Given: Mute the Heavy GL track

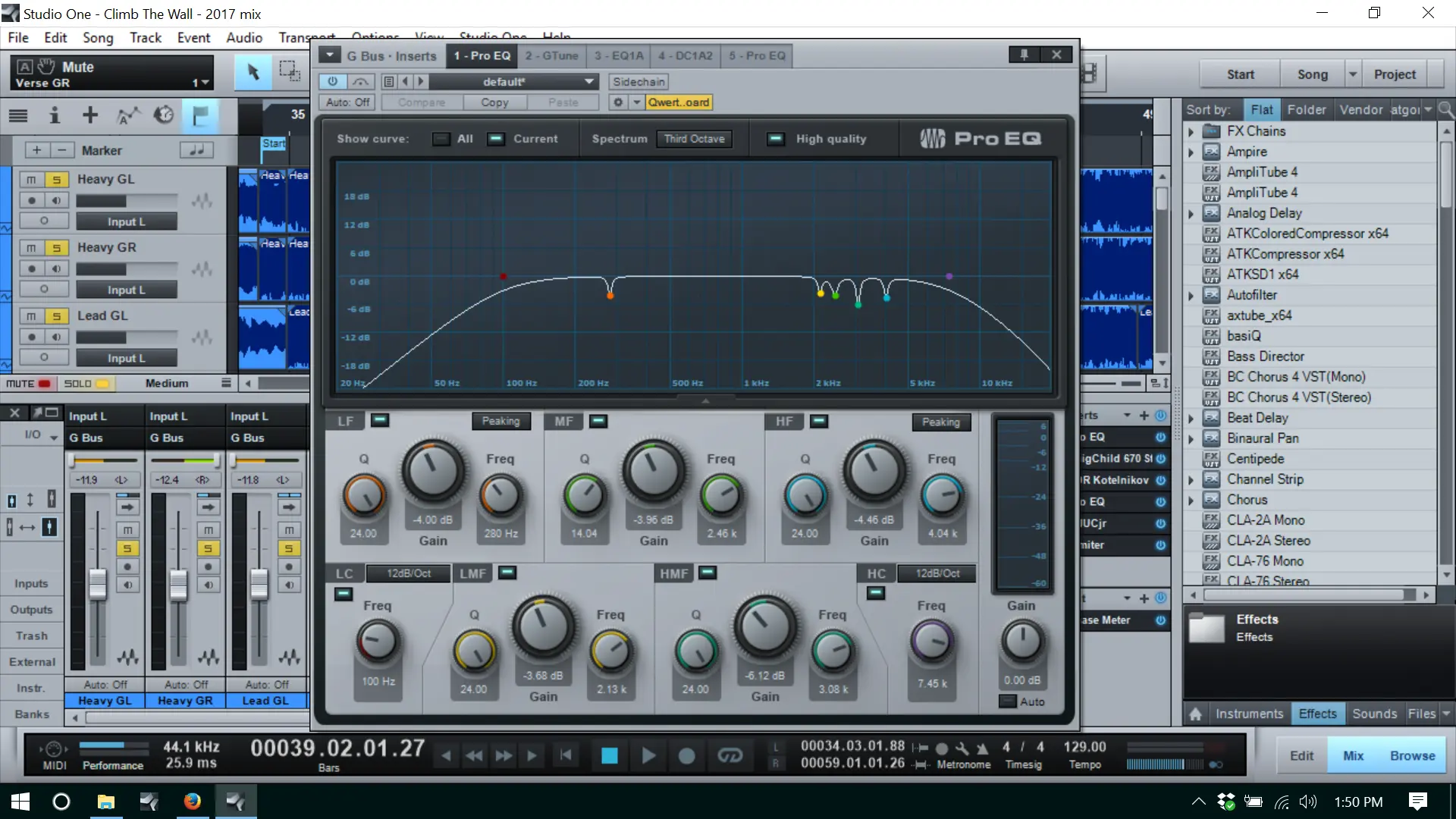Looking at the screenshot, I should 31,180.
